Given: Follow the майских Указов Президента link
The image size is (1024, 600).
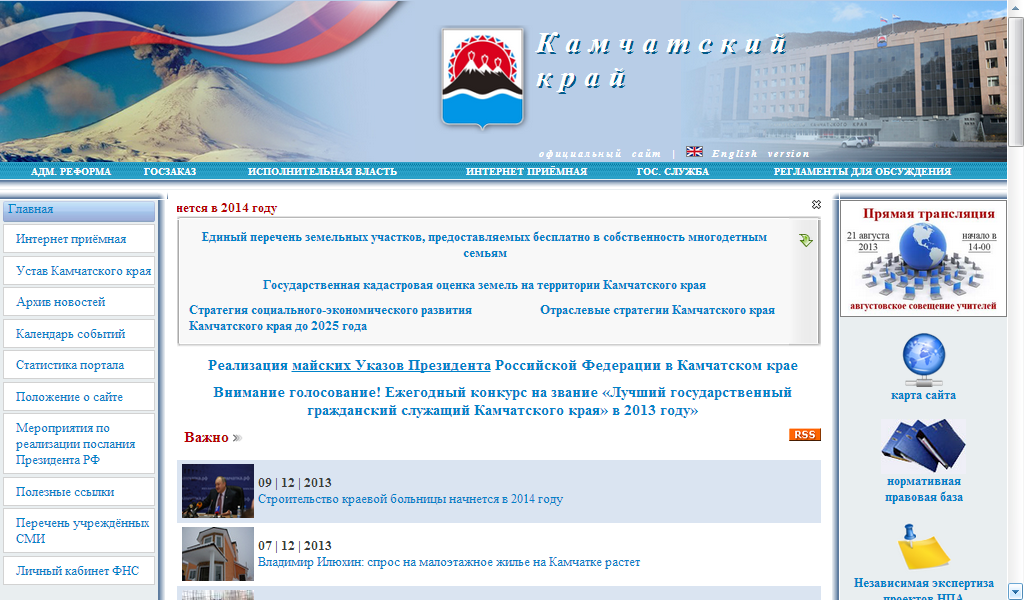Looking at the screenshot, I should pyautogui.click(x=391, y=366).
